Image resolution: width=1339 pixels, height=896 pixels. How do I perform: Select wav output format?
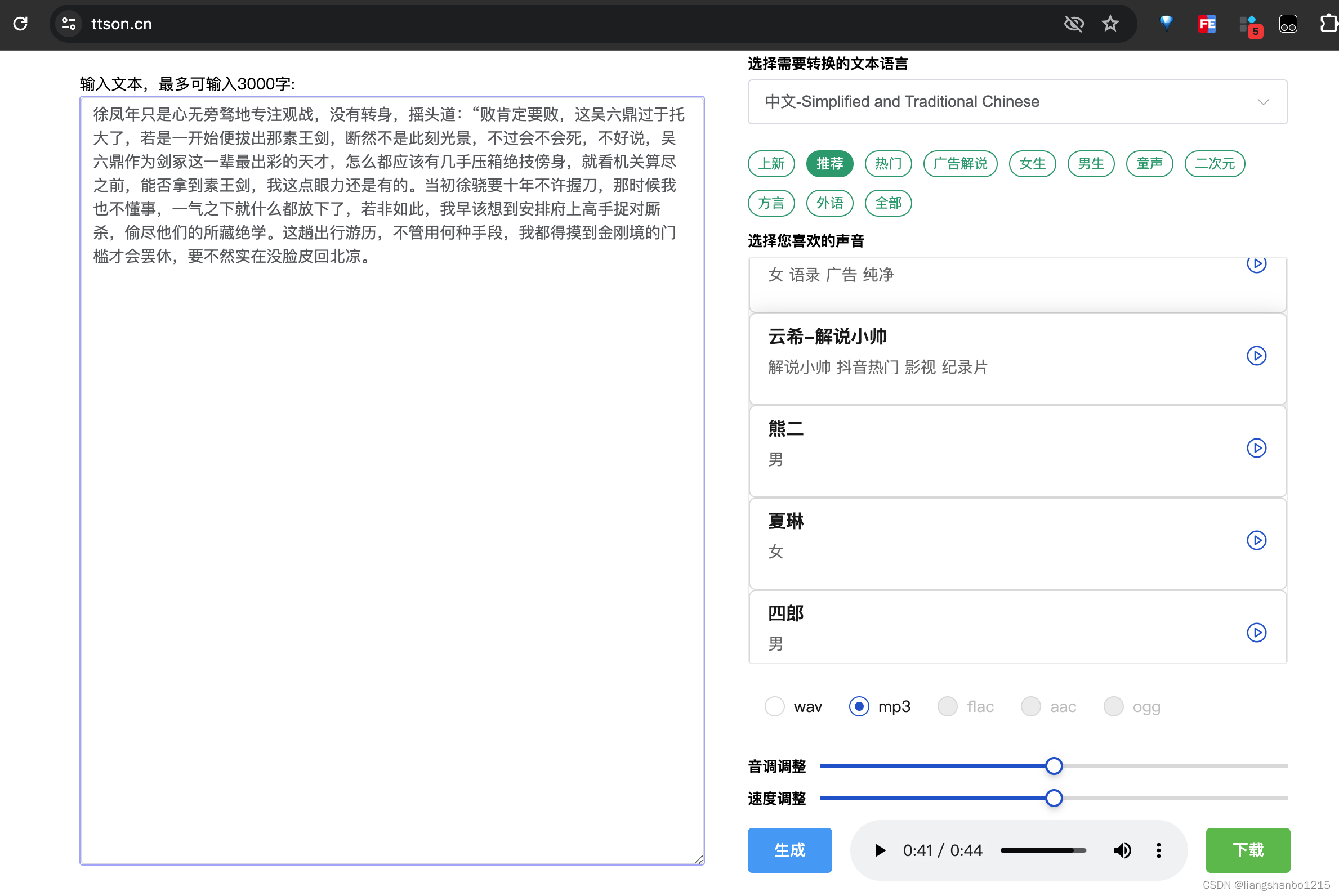pos(775,706)
